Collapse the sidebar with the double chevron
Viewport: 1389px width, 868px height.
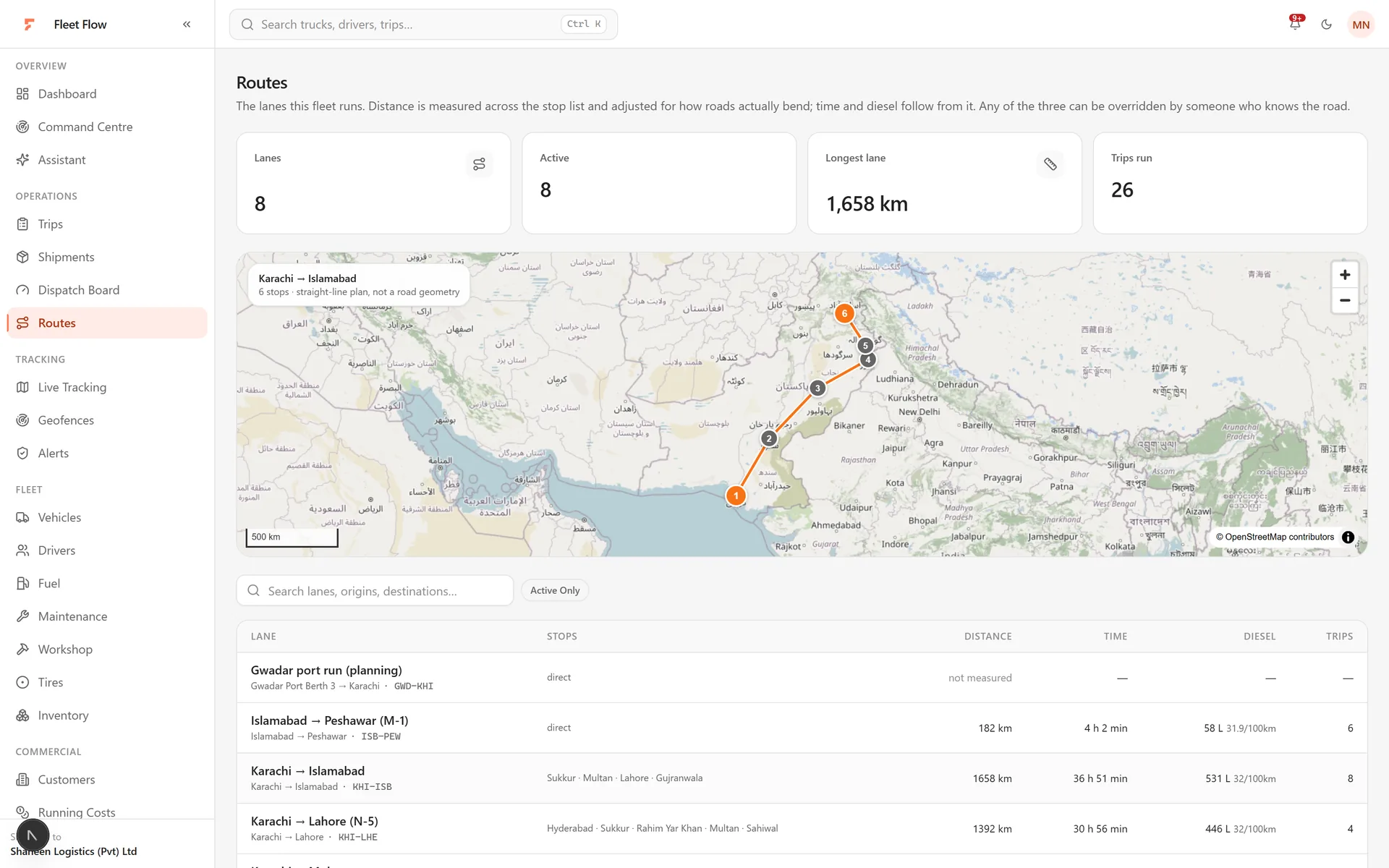[187, 24]
